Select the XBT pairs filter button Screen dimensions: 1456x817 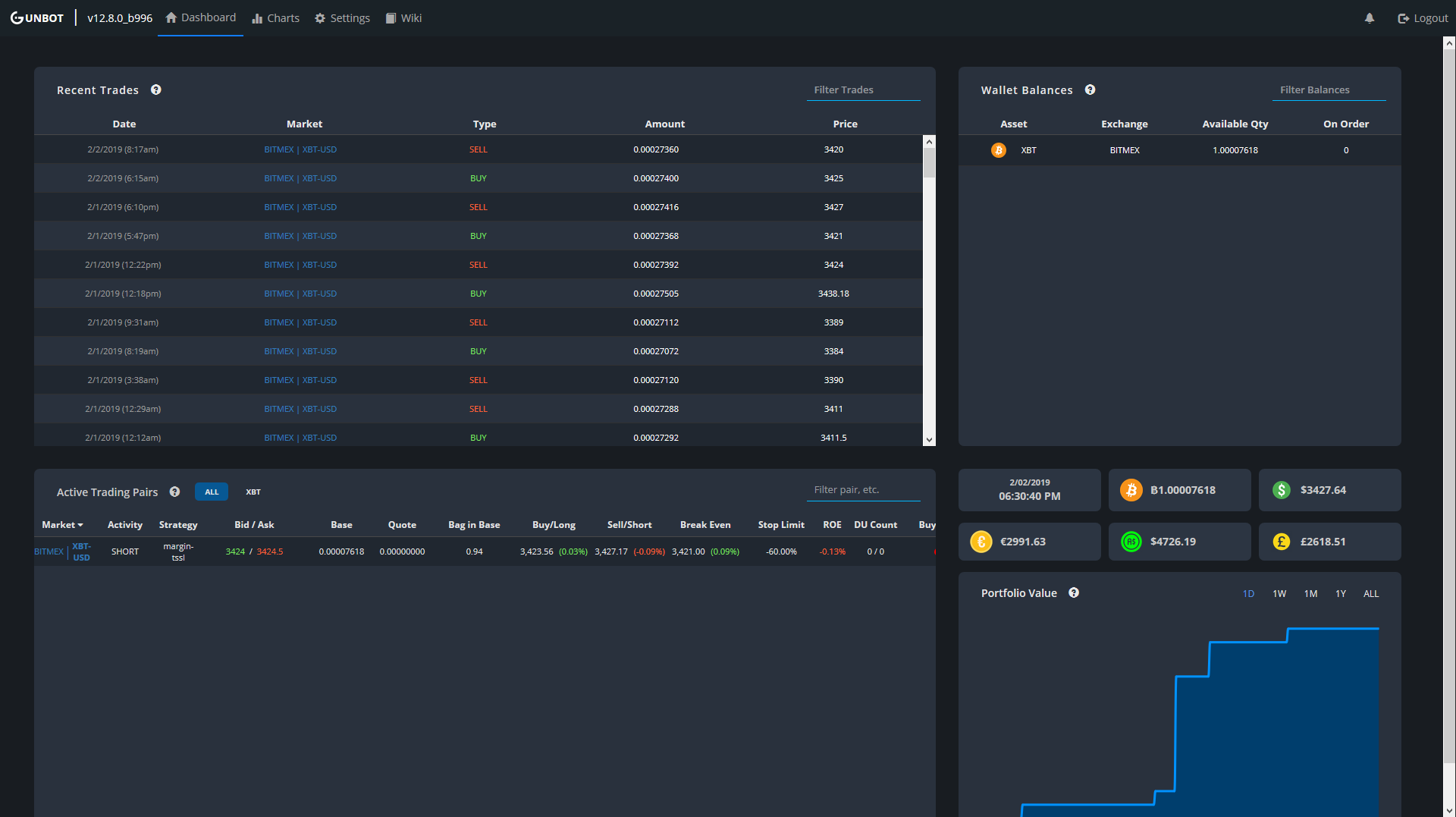(x=253, y=492)
